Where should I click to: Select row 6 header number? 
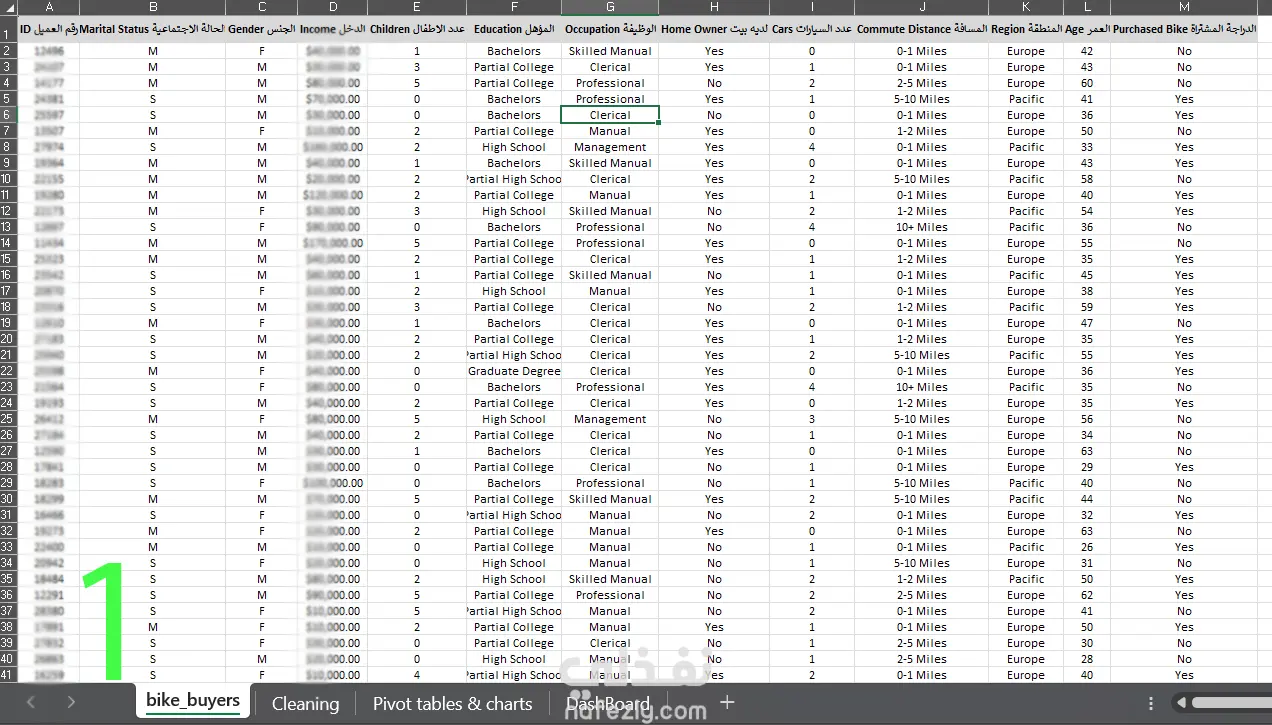(x=9, y=115)
